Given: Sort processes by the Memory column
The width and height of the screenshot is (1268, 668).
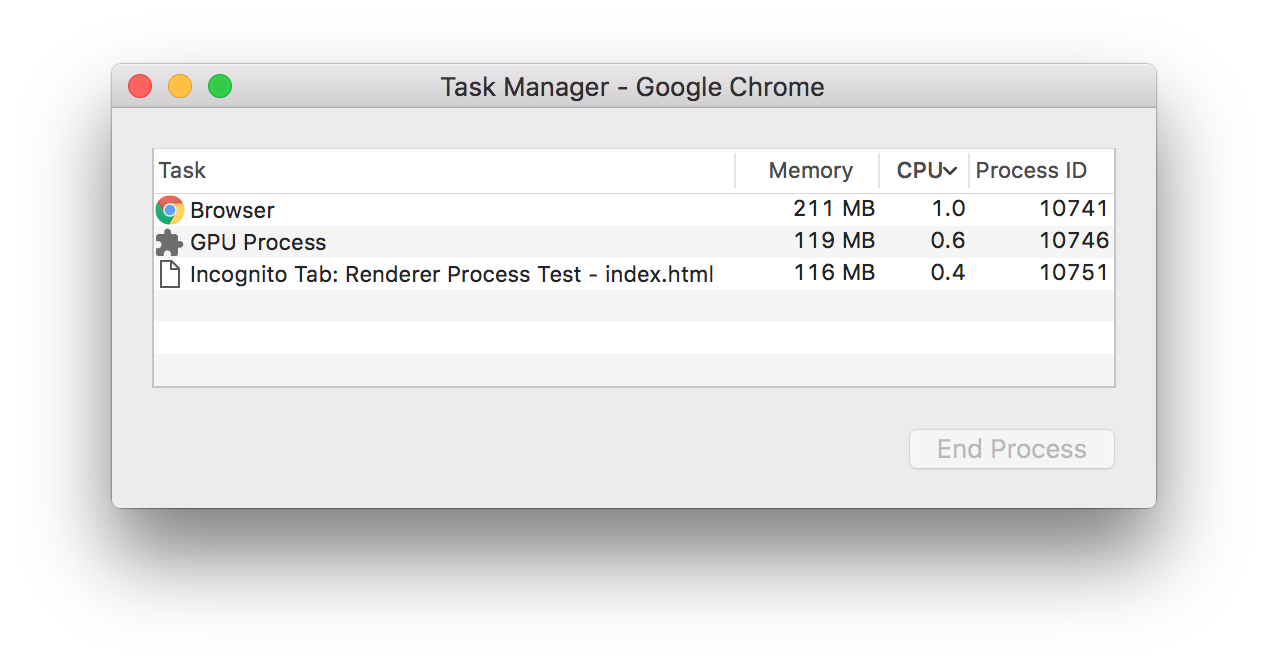Looking at the screenshot, I should [809, 170].
